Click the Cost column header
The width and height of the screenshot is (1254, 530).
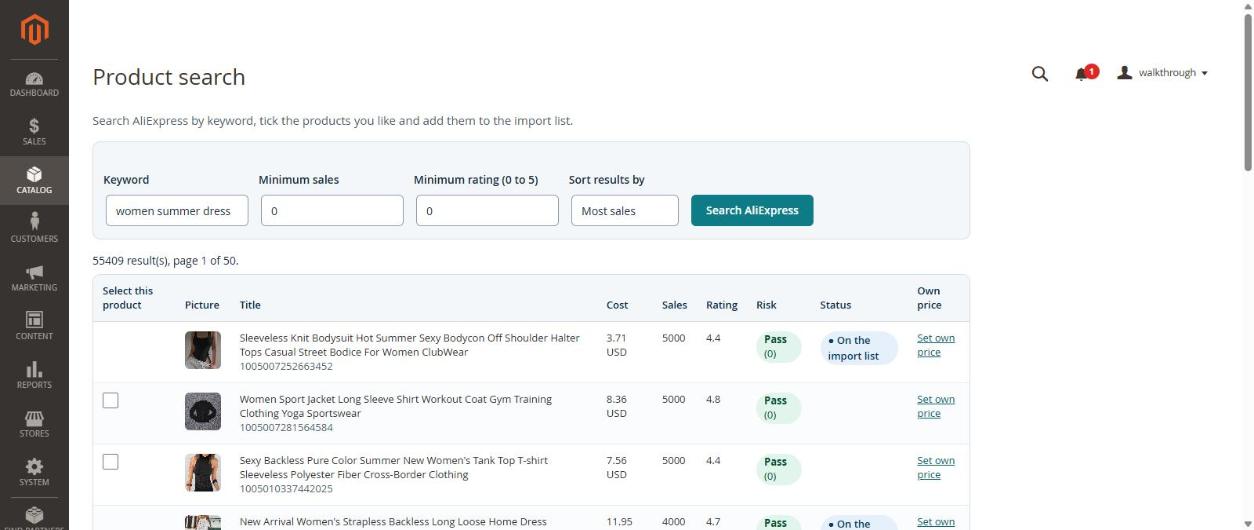coord(617,305)
